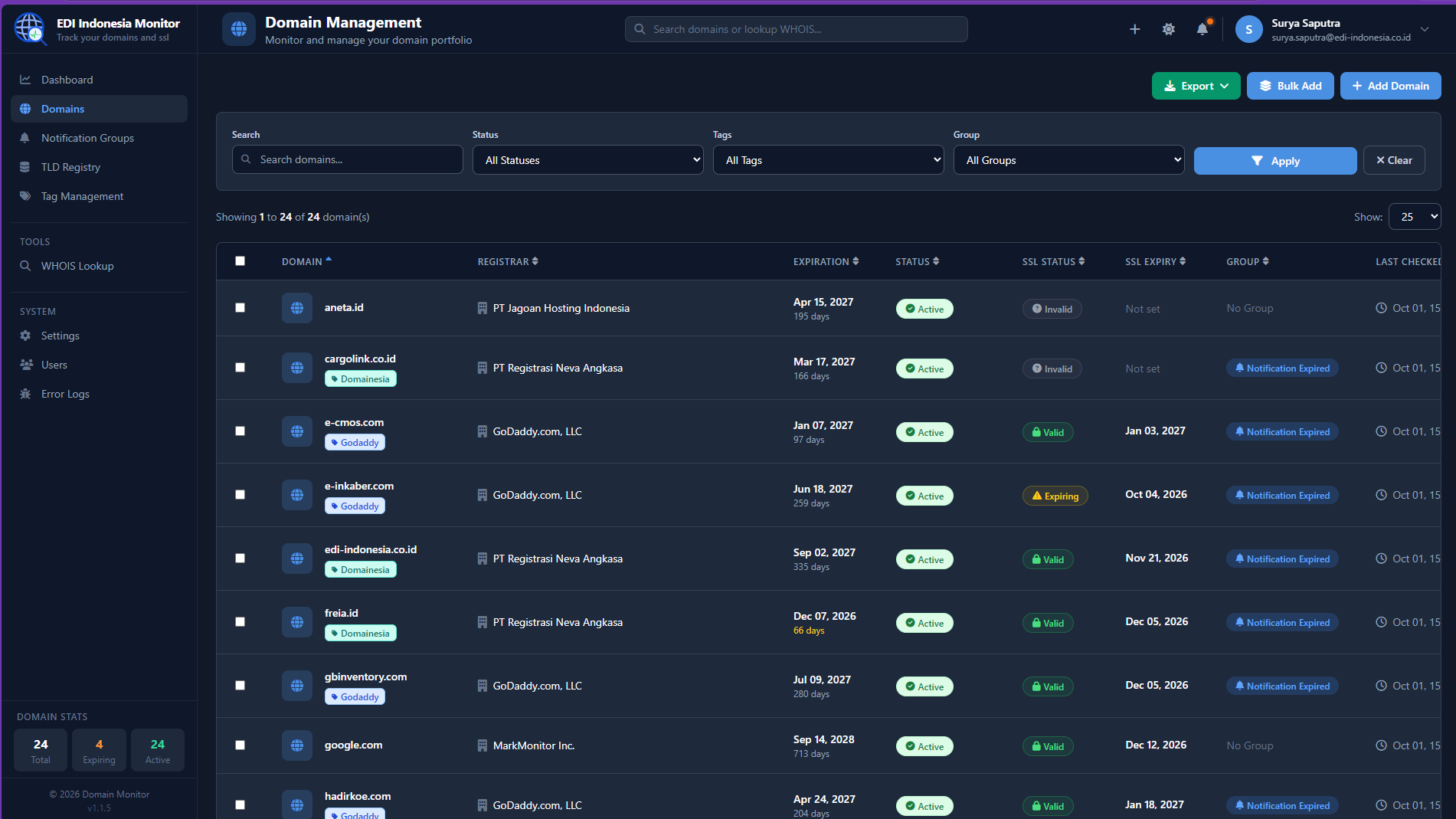The image size is (1456, 819).
Task: Check the freia.id row checkbox
Action: point(240,622)
